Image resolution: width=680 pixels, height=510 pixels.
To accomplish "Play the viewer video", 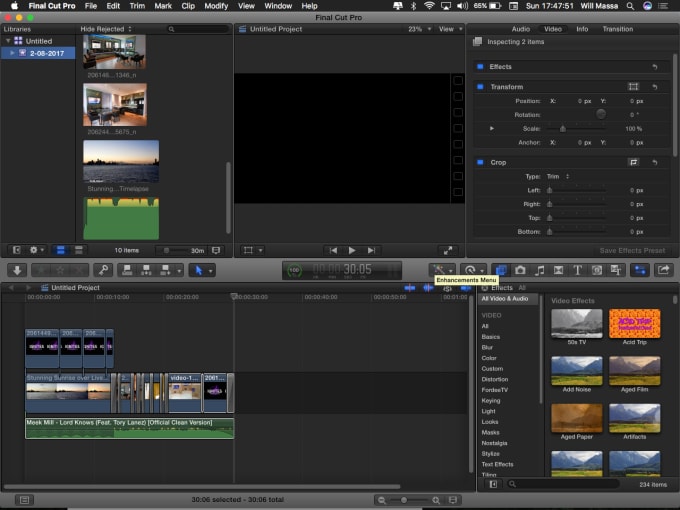I will click(352, 250).
